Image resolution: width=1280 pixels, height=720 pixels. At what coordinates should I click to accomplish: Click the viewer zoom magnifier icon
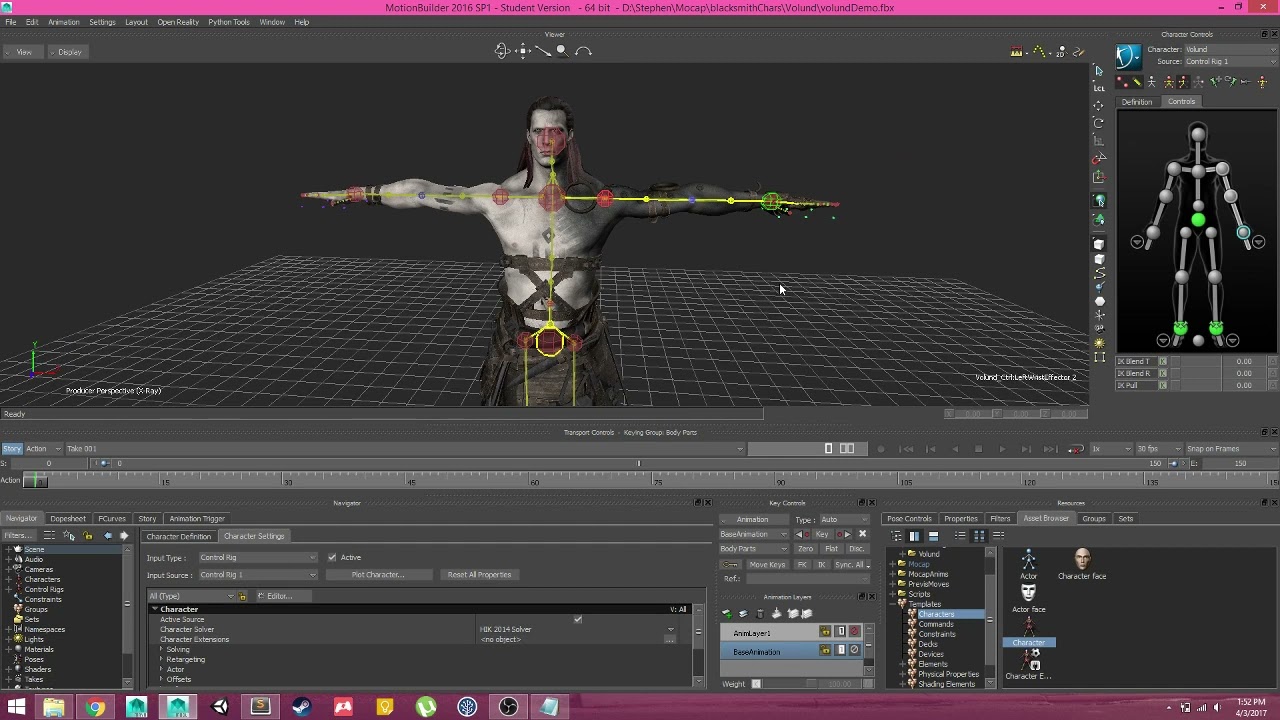click(x=562, y=51)
